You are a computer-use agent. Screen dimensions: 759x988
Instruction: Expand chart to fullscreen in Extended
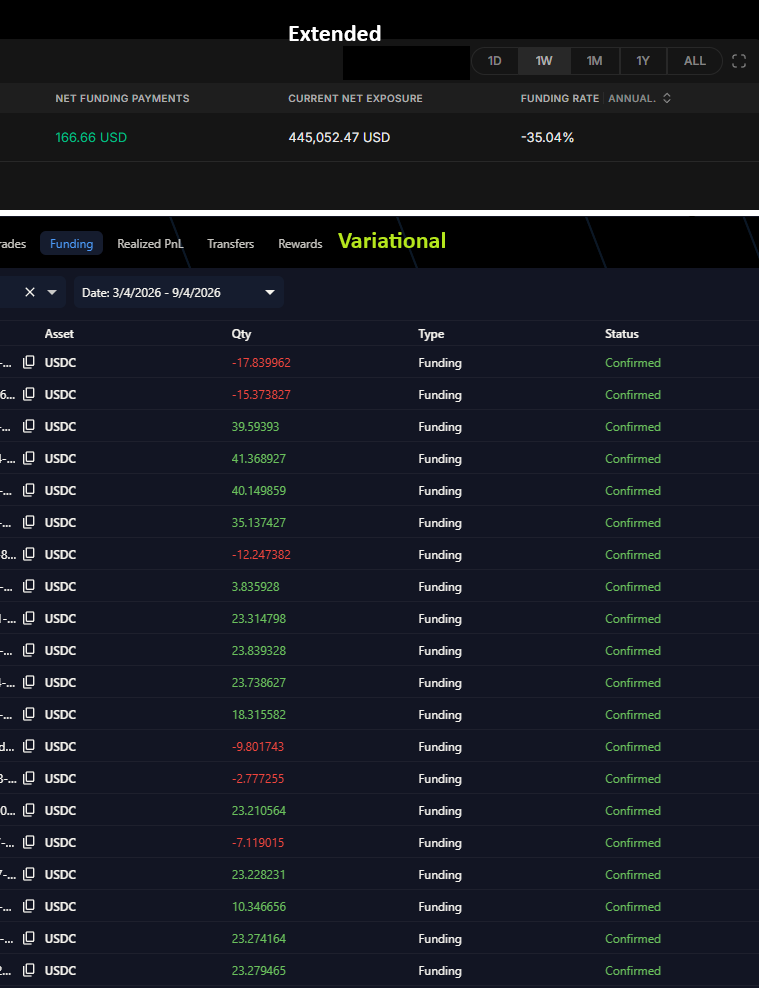pyautogui.click(x=739, y=61)
